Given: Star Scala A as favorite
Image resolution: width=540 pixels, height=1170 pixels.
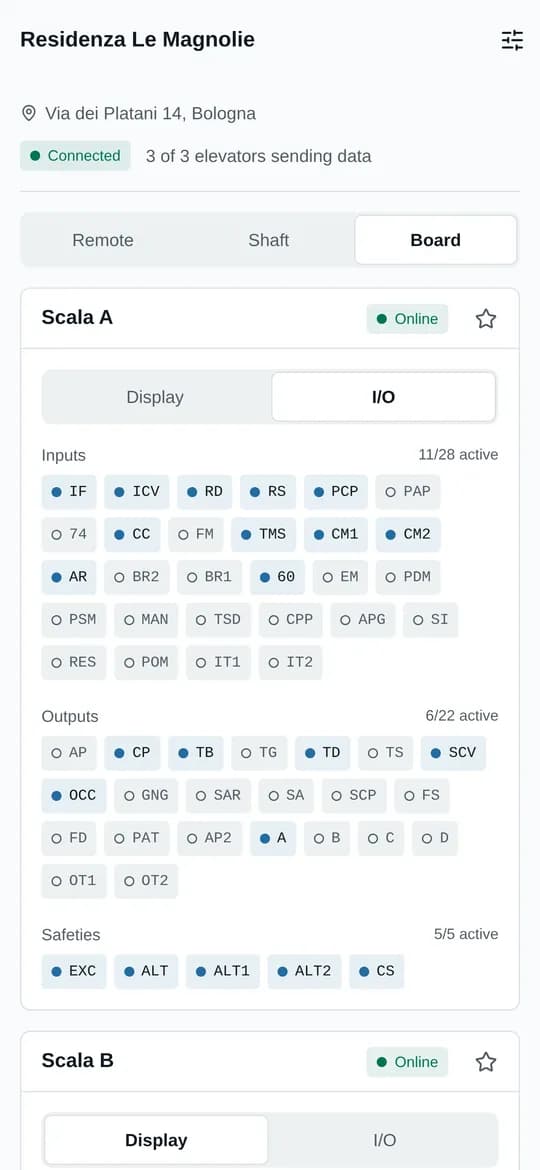Looking at the screenshot, I should click(486, 319).
